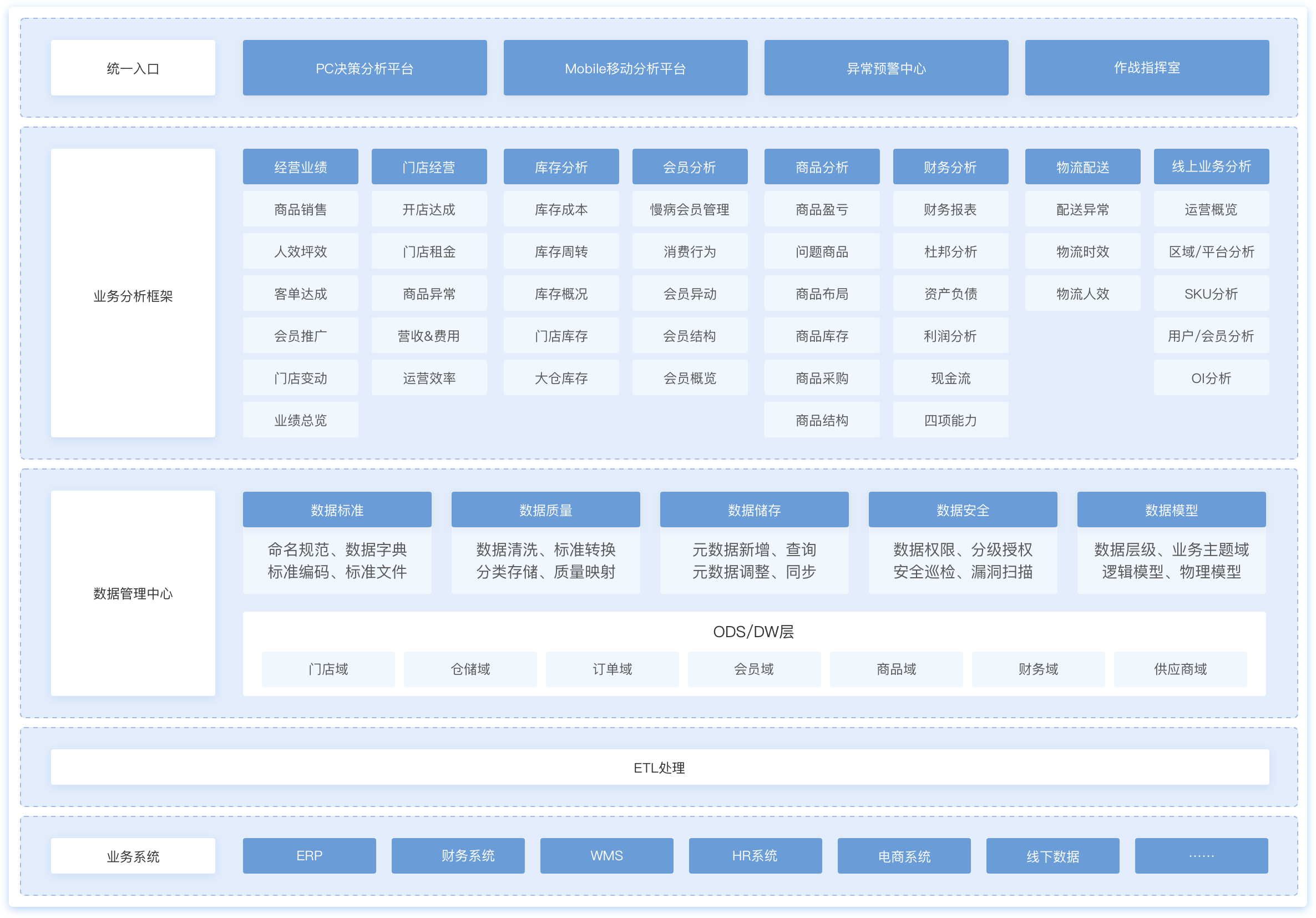Click the 业绩总览 cell
The image size is (1316, 918).
click(300, 420)
